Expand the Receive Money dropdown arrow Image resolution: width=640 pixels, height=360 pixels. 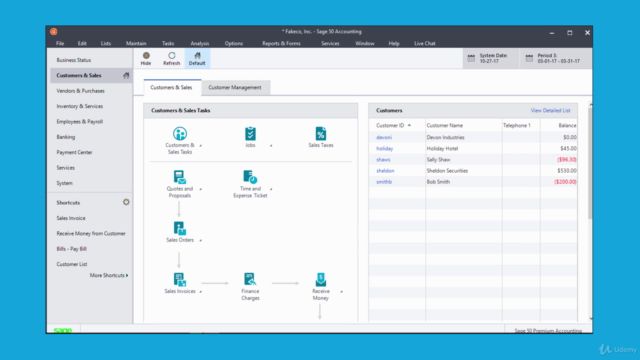(x=342, y=292)
